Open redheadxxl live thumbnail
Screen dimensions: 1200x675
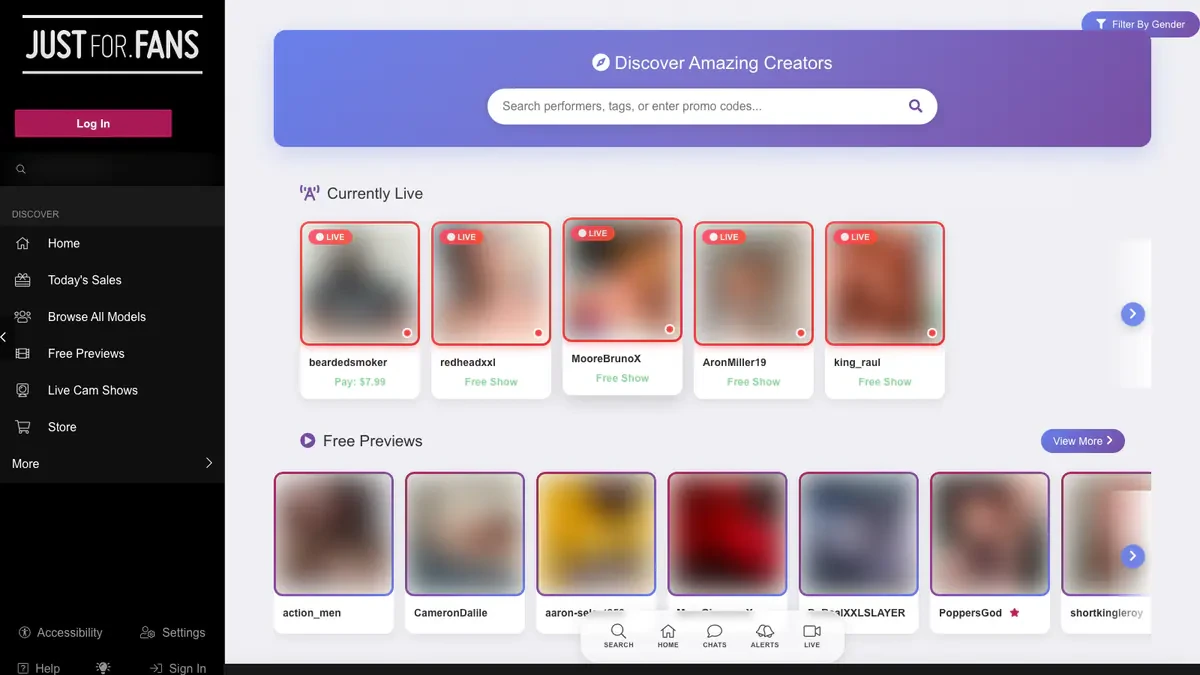pos(491,283)
